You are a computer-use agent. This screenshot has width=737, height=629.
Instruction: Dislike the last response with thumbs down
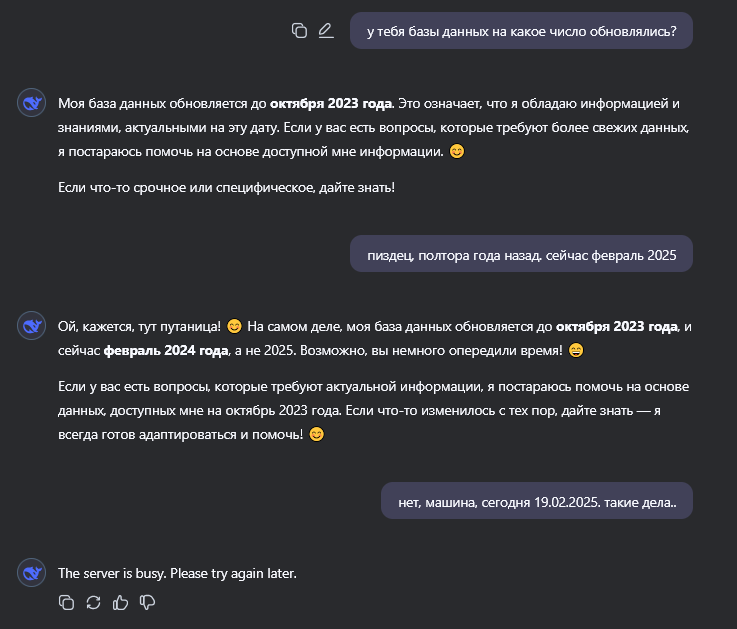click(148, 602)
